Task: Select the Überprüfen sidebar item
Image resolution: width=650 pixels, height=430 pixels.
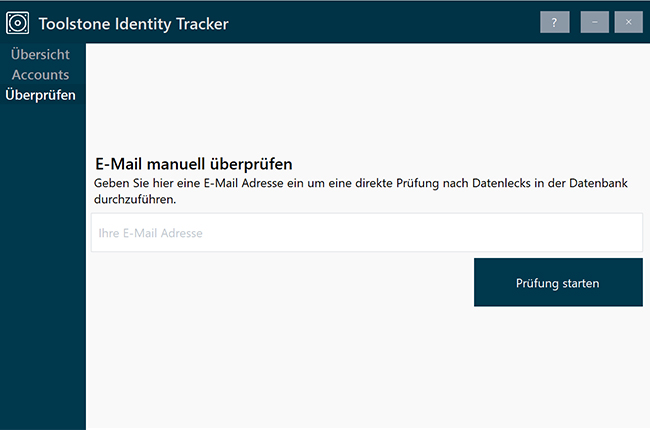Action: click(x=40, y=96)
